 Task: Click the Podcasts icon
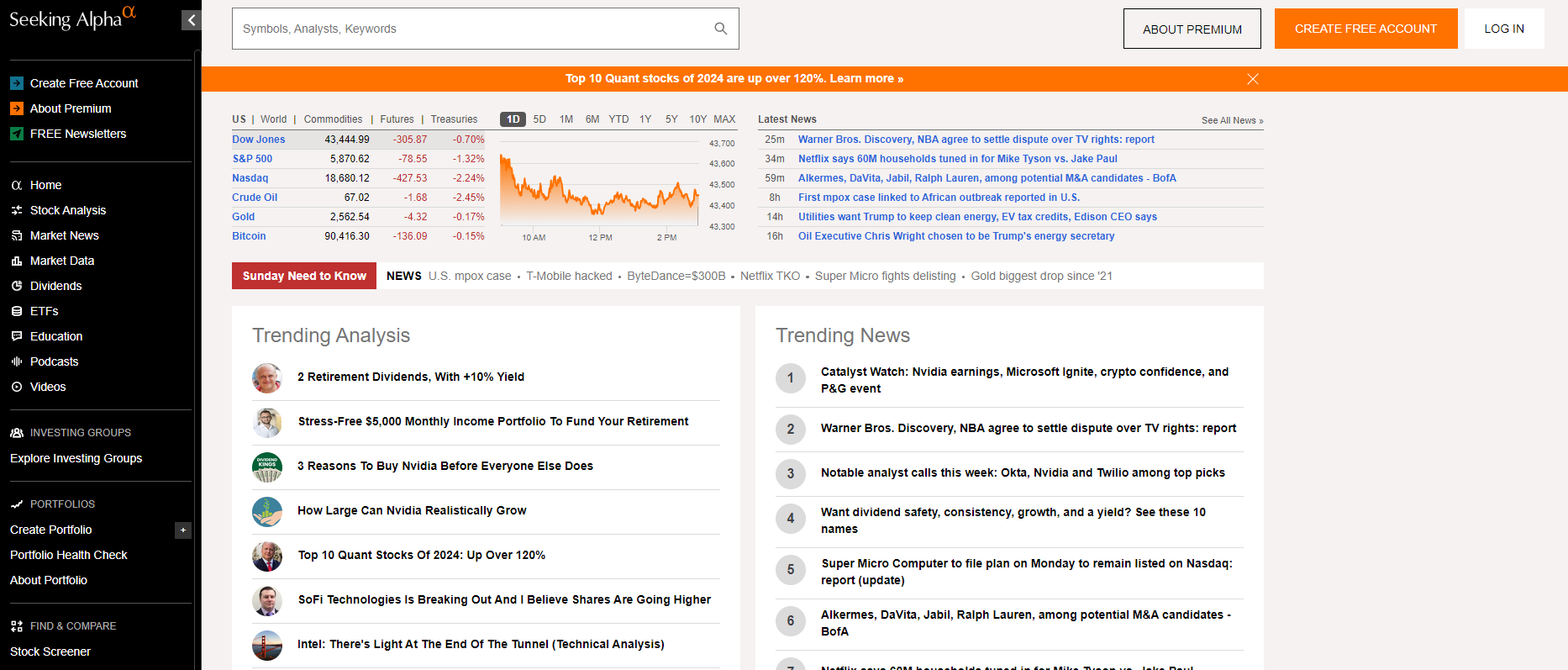[17, 361]
